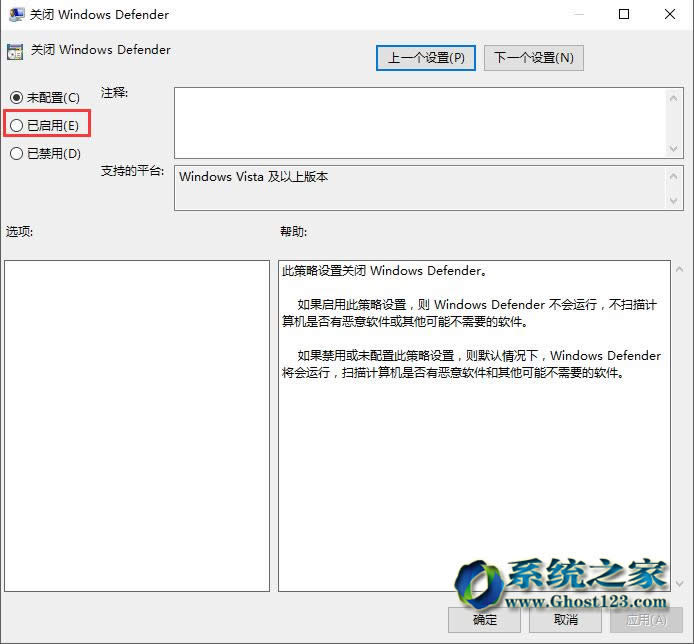Click inside the 注释 comment text box
The width and height of the screenshot is (694, 644).
pyautogui.click(x=420, y=121)
